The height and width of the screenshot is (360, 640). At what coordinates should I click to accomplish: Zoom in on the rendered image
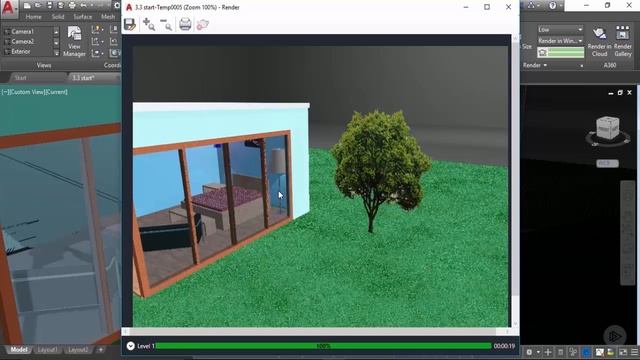click(149, 24)
